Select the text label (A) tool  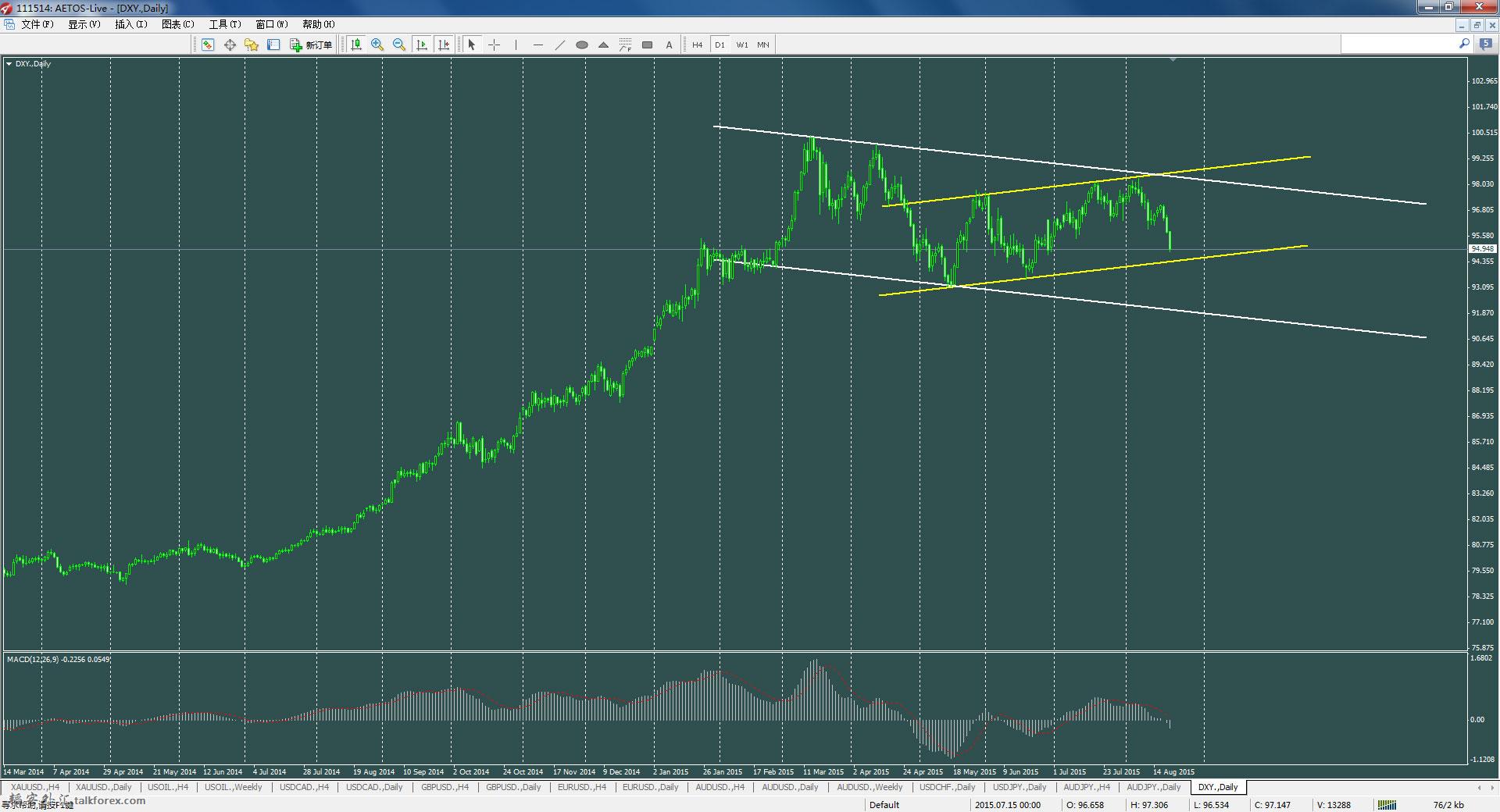(669, 45)
